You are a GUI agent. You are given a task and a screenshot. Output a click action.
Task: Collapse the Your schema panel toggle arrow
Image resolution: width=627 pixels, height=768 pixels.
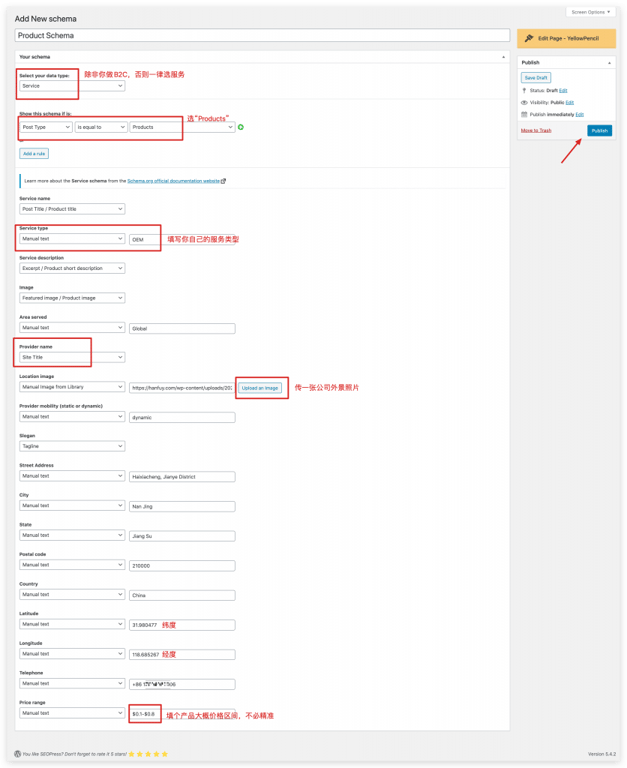click(503, 57)
